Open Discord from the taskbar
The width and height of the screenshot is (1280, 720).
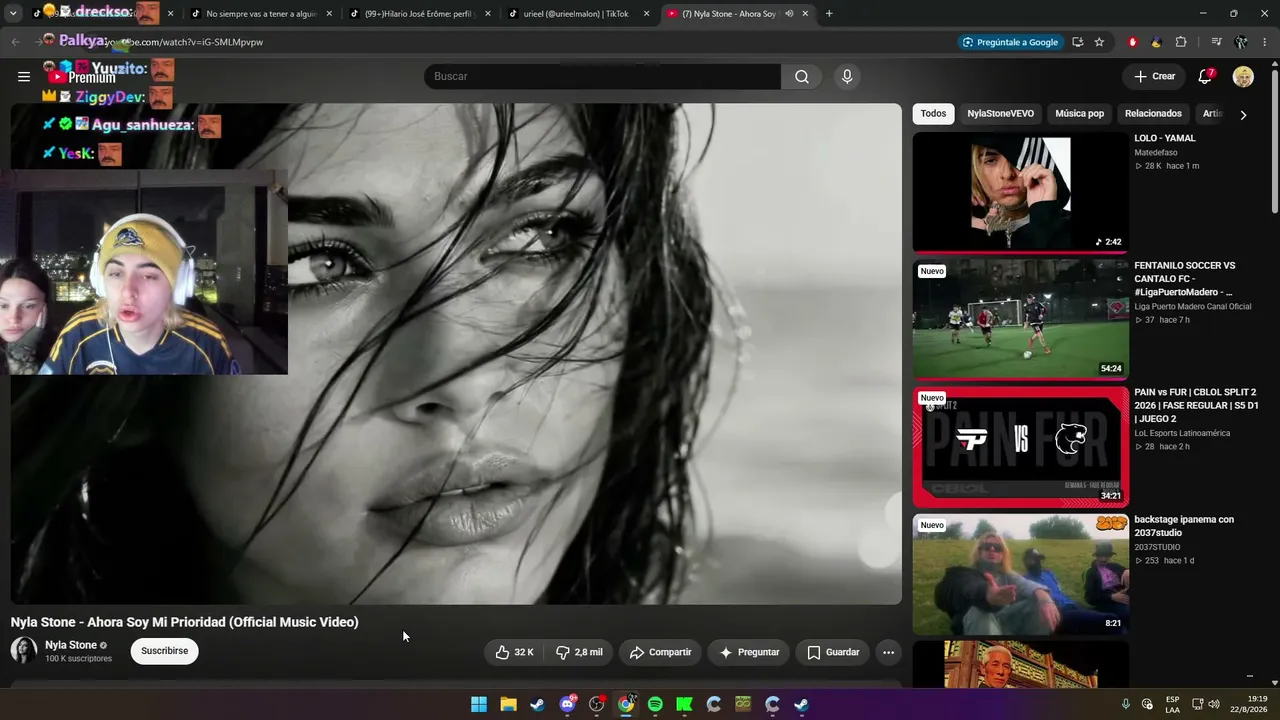(567, 704)
